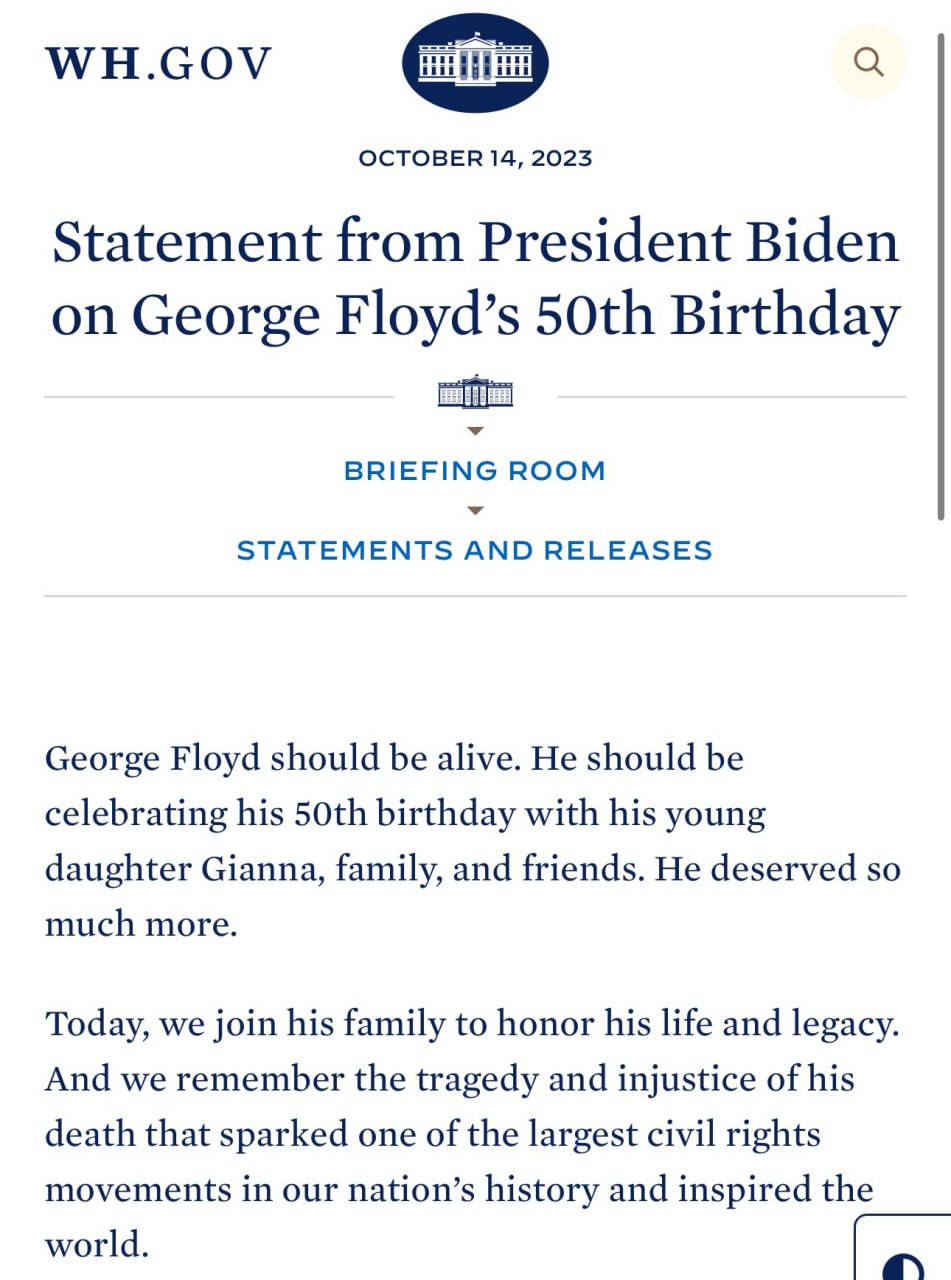This screenshot has height=1280, width=951.
Task: Click the sentence "George Floyd should be alive."
Action: [x=283, y=758]
